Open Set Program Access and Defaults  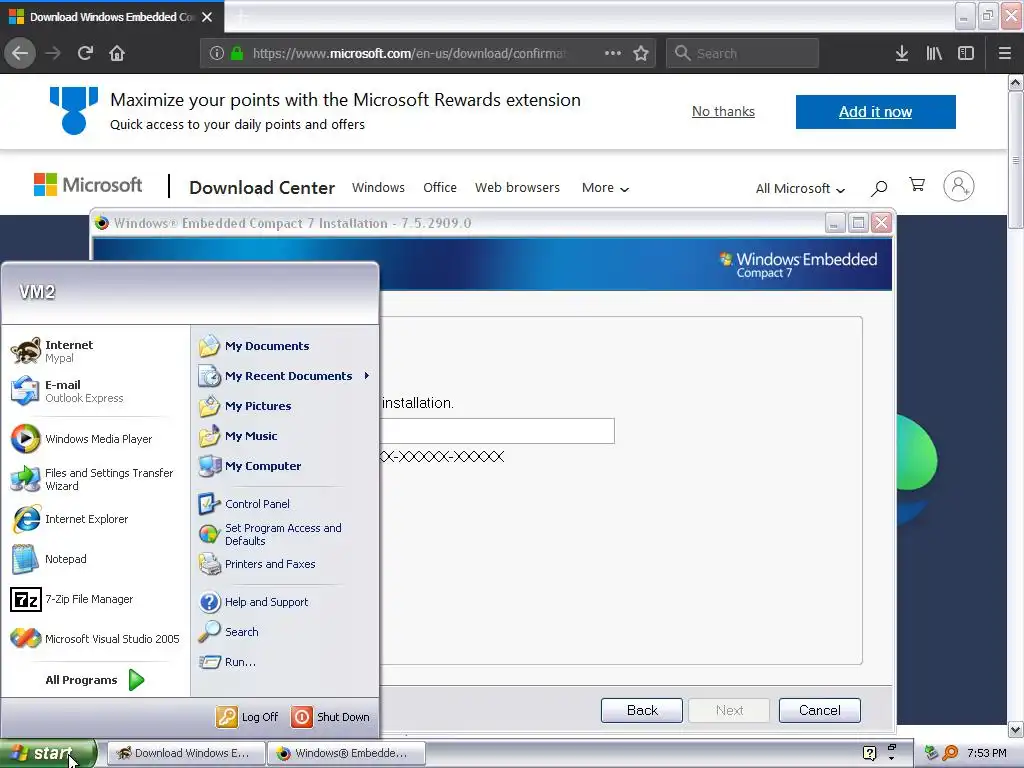point(285,534)
